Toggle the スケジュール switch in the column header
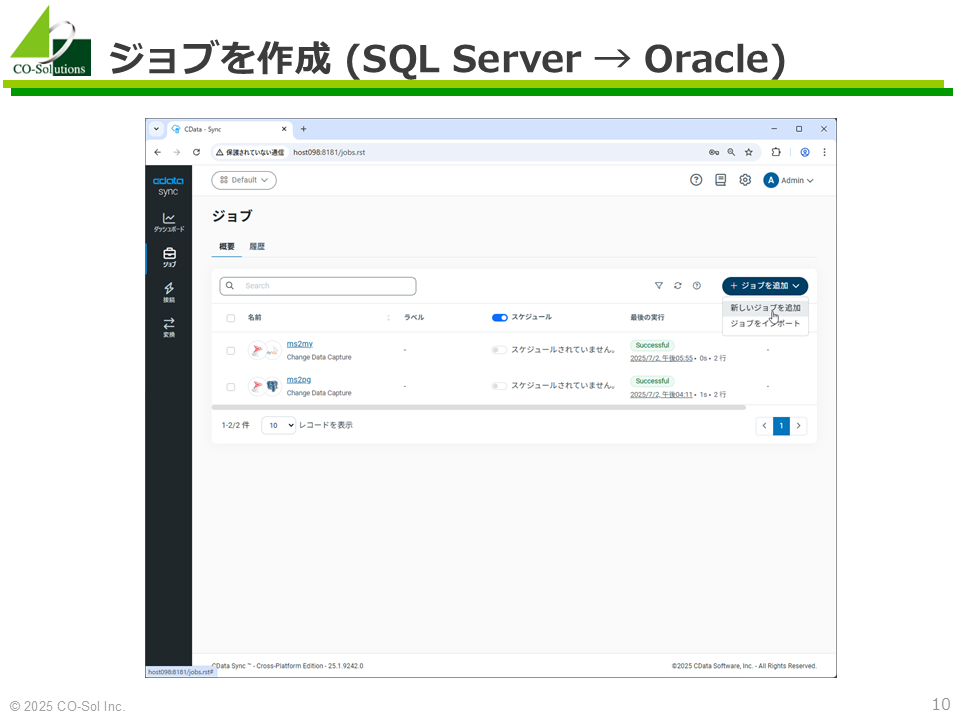 tap(500, 318)
